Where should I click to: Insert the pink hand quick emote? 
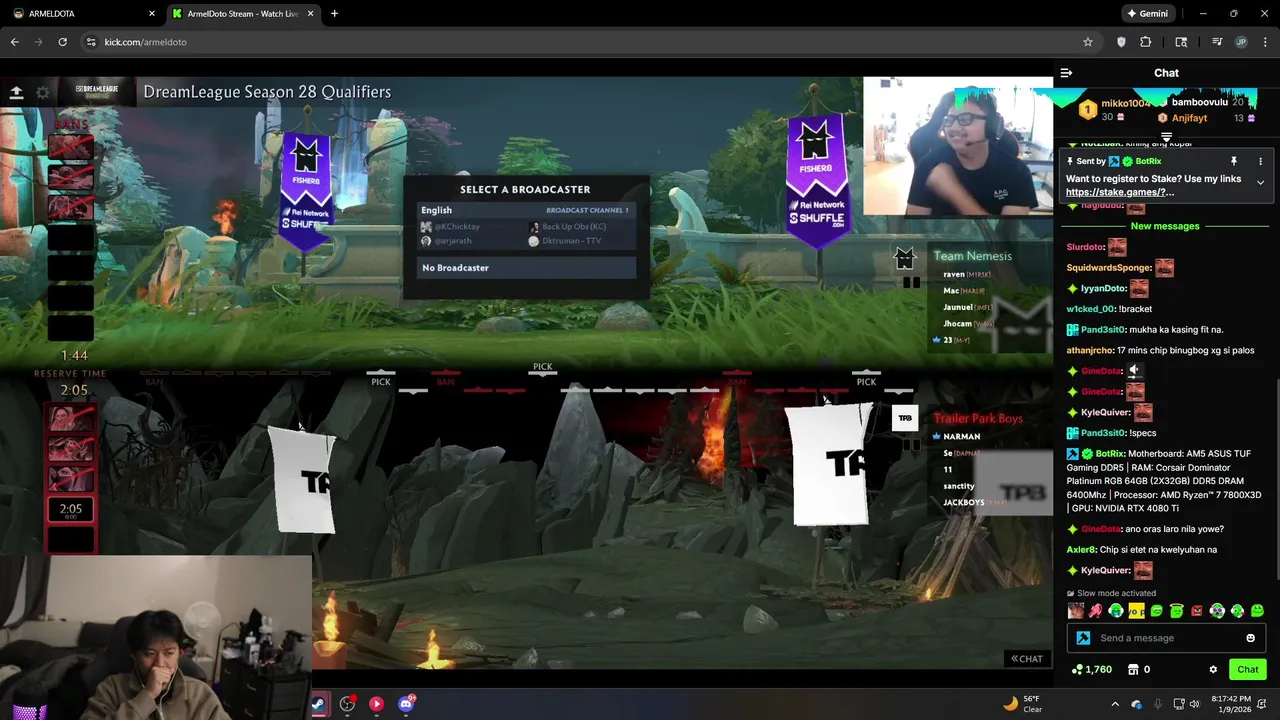1095,611
